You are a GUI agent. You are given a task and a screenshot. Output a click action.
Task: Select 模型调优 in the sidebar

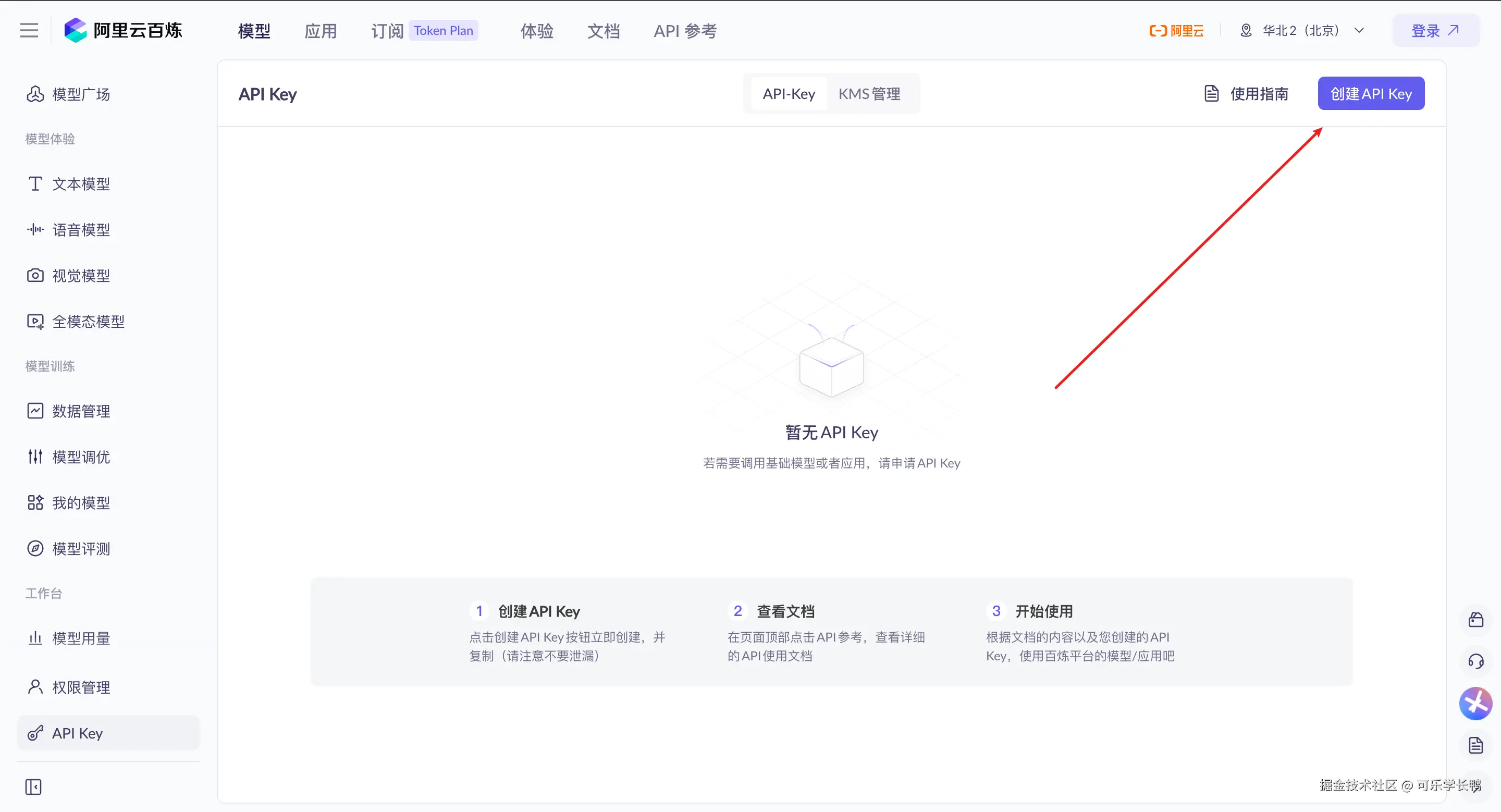coord(81,457)
